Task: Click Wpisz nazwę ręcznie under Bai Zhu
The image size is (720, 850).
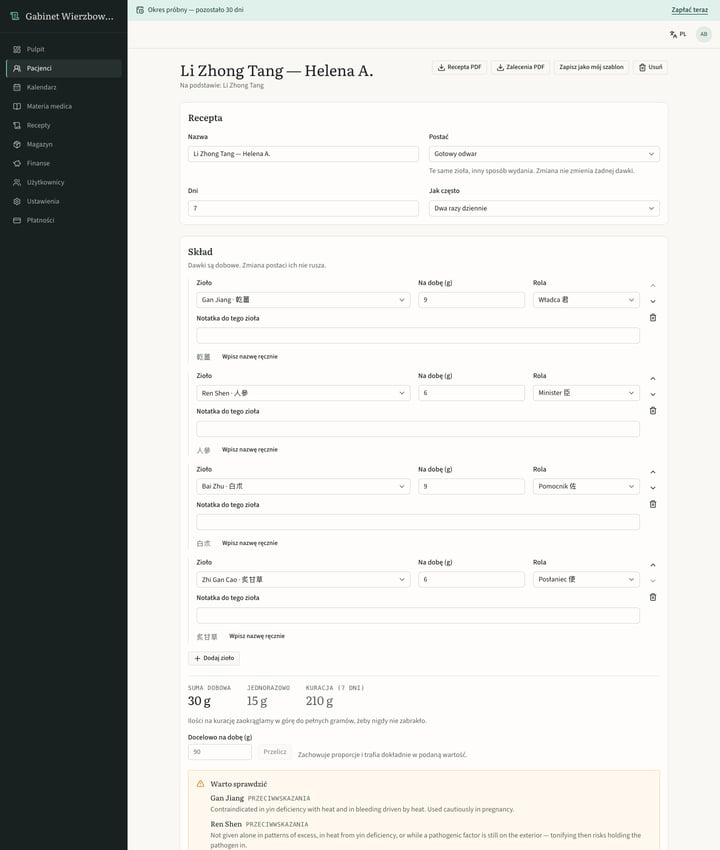Action: [x=249, y=543]
